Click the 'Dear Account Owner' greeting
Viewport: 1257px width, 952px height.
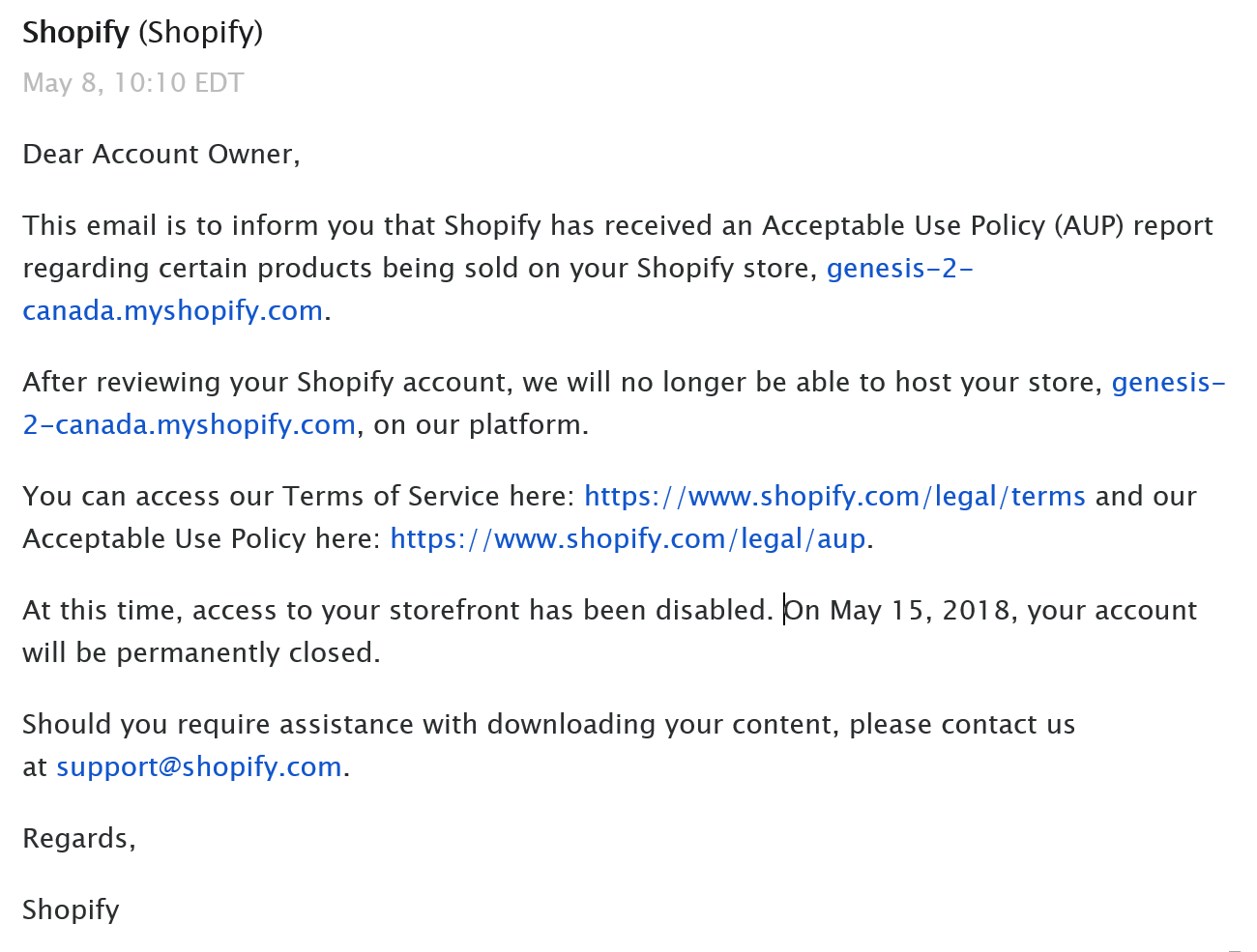point(161,155)
